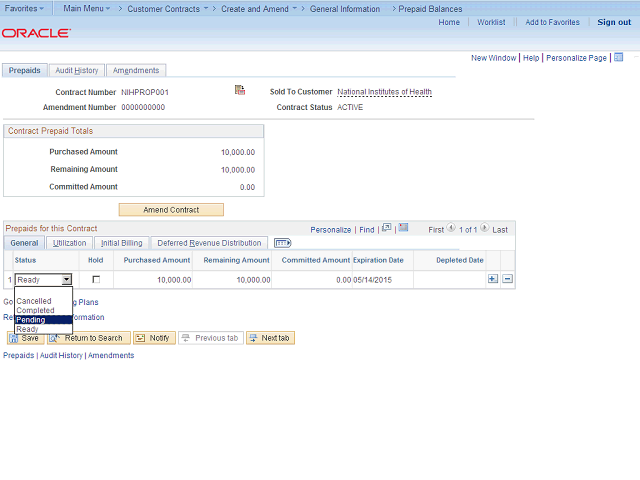Click Return to Search button

pos(89,338)
